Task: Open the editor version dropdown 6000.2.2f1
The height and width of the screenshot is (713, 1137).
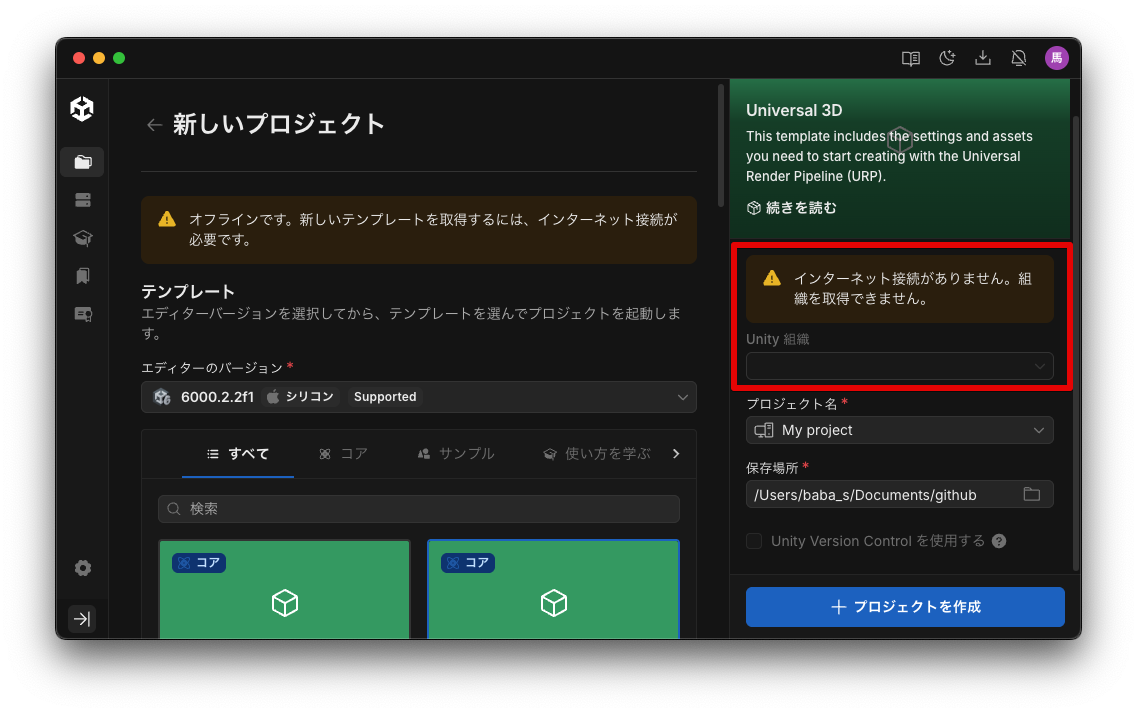Action: point(418,397)
